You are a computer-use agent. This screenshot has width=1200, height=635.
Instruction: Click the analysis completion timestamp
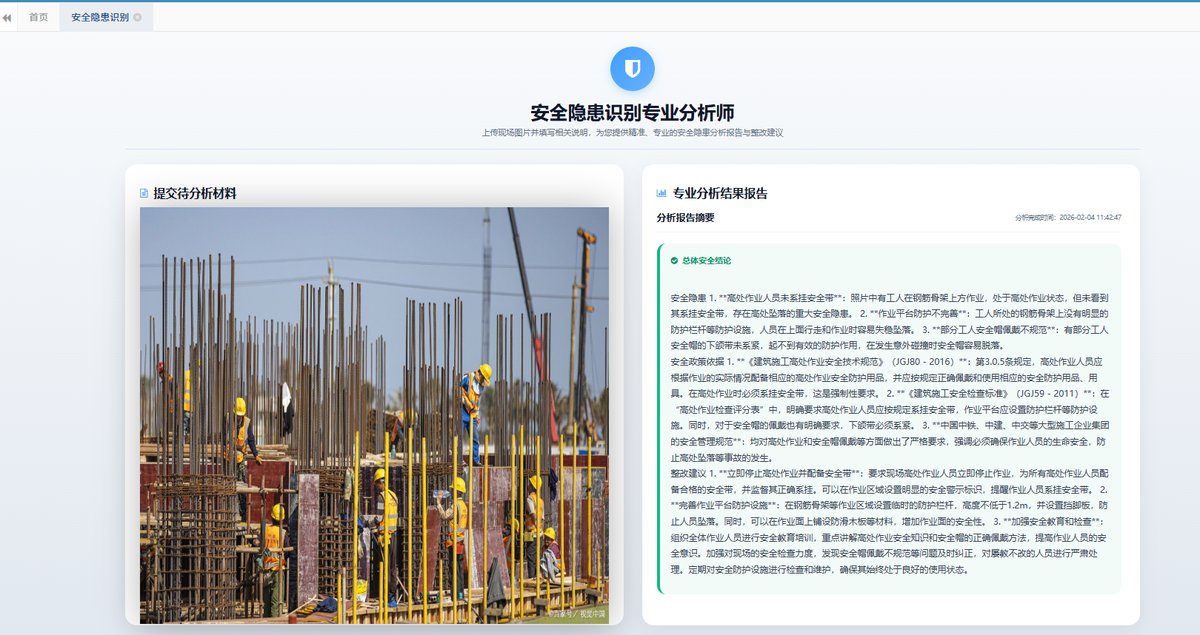pos(1068,217)
